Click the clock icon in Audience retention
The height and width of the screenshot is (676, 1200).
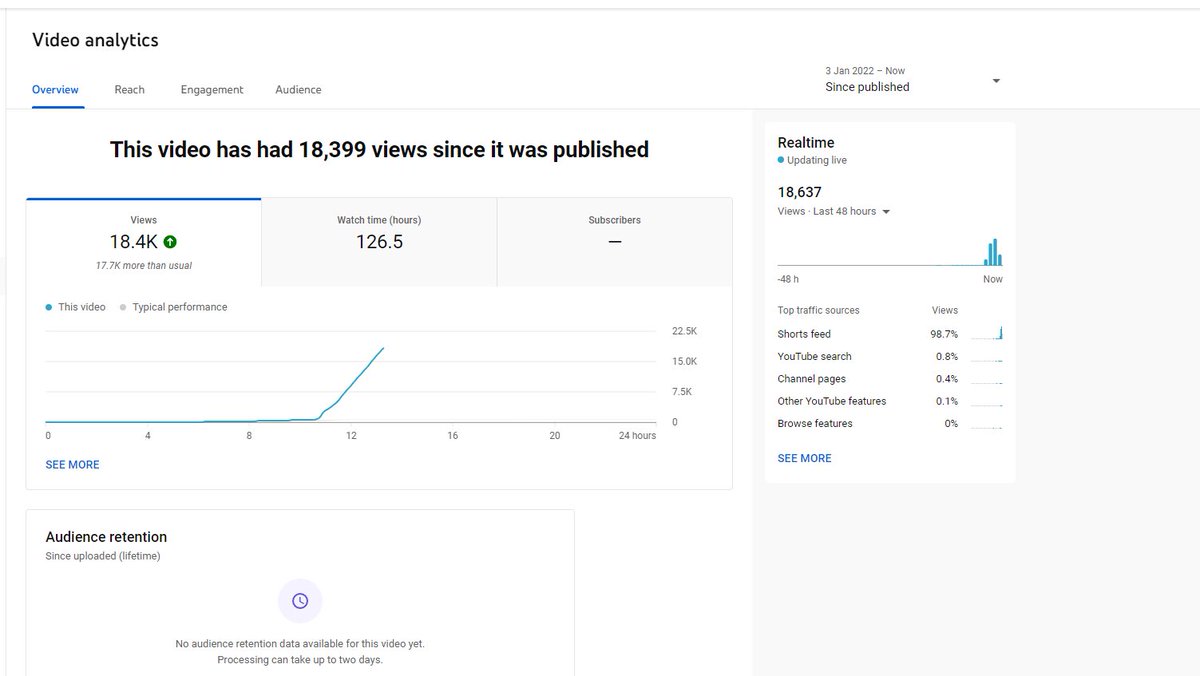tap(300, 601)
